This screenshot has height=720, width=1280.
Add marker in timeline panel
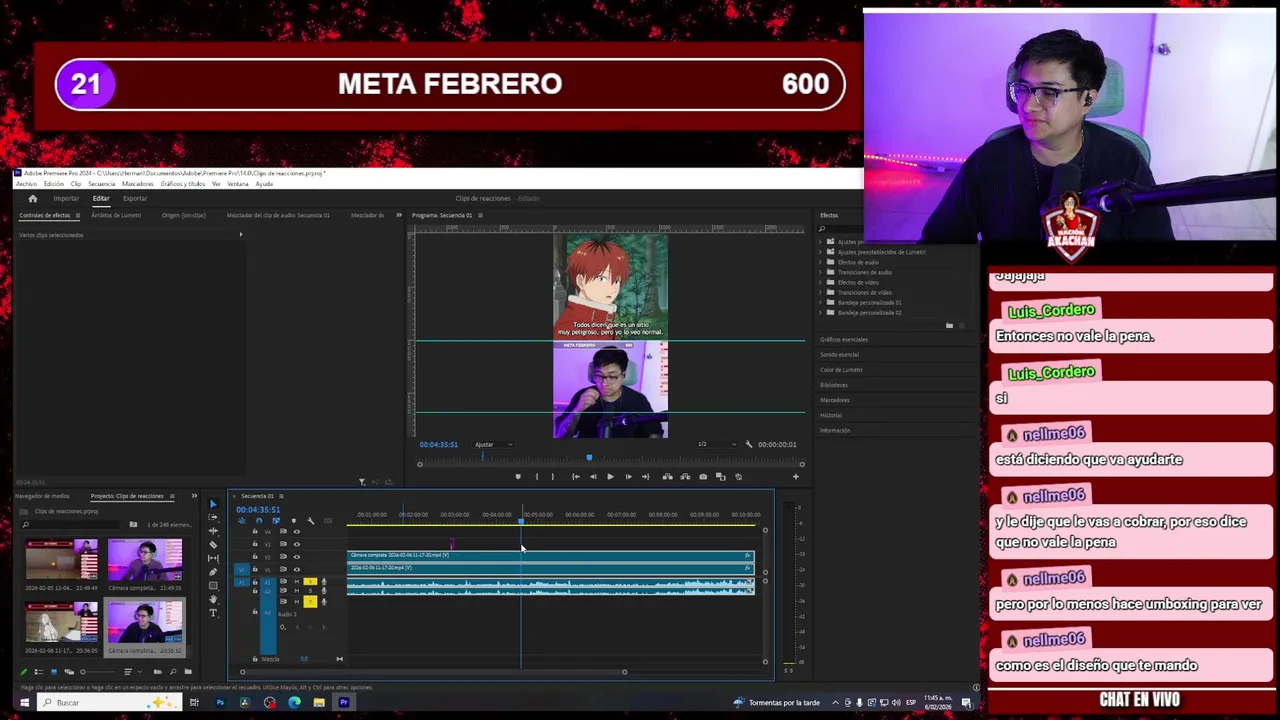click(294, 521)
